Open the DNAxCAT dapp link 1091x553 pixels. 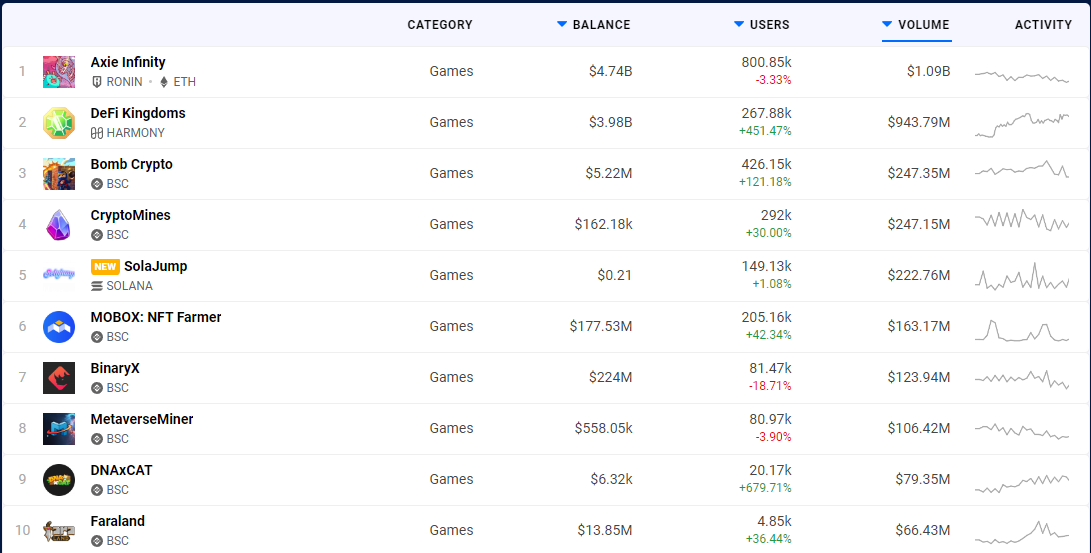coord(121,470)
